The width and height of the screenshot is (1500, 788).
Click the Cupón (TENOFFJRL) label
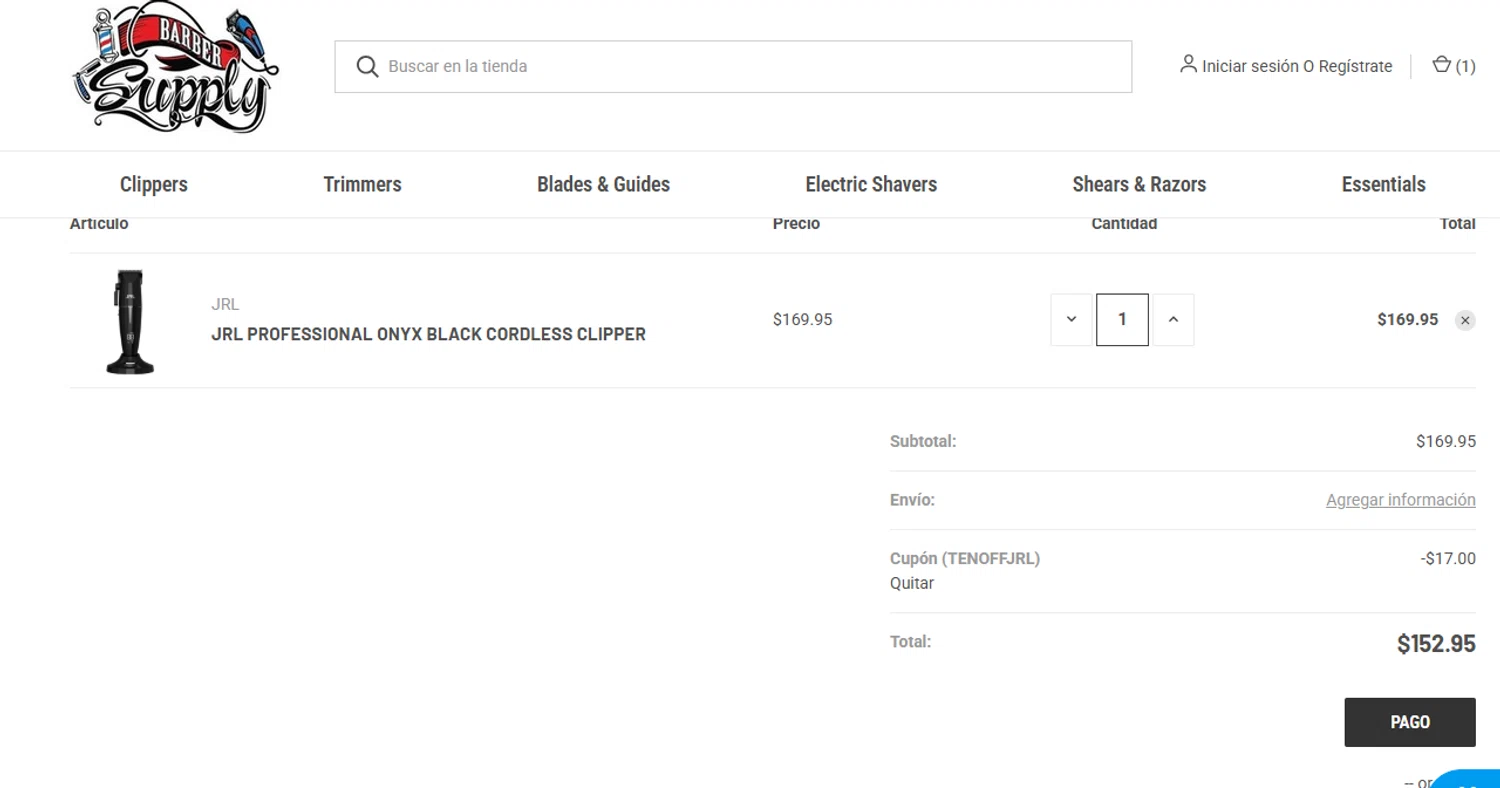[x=965, y=559]
